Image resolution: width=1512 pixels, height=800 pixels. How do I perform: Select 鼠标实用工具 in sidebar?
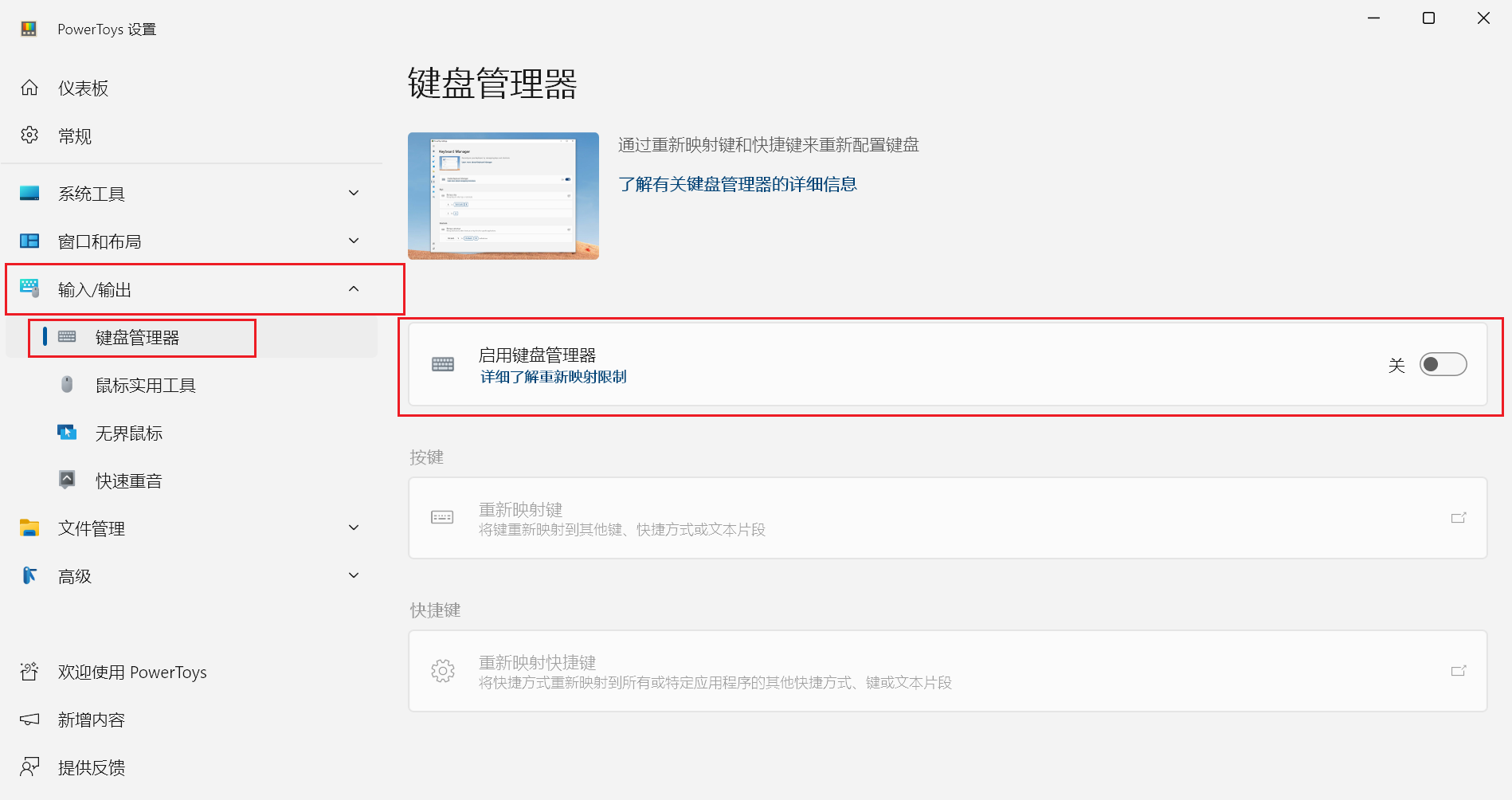(x=191, y=385)
